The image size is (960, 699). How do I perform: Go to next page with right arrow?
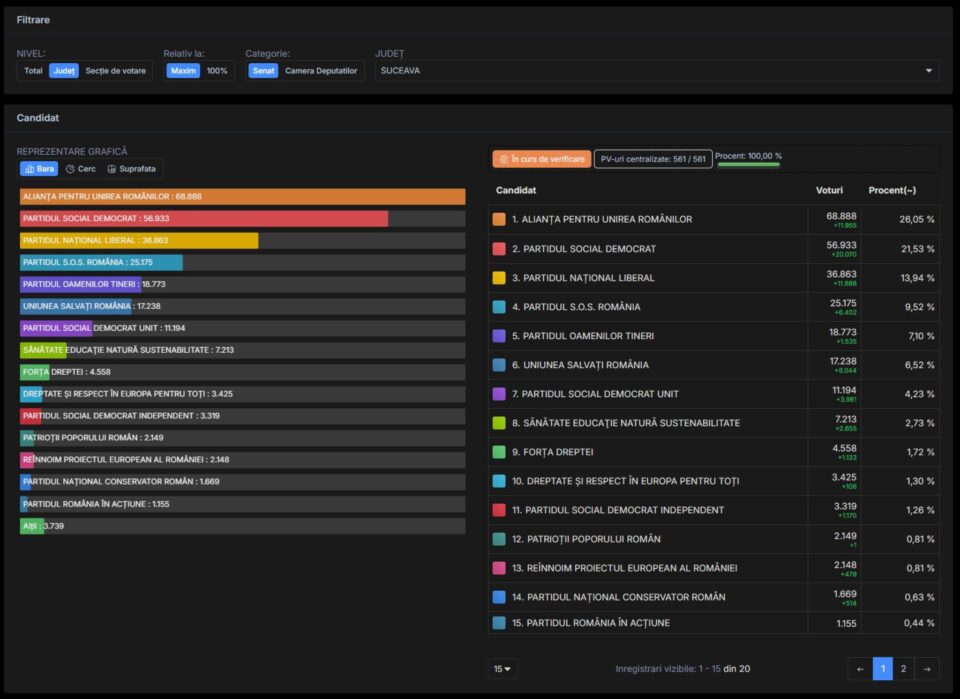tap(927, 669)
